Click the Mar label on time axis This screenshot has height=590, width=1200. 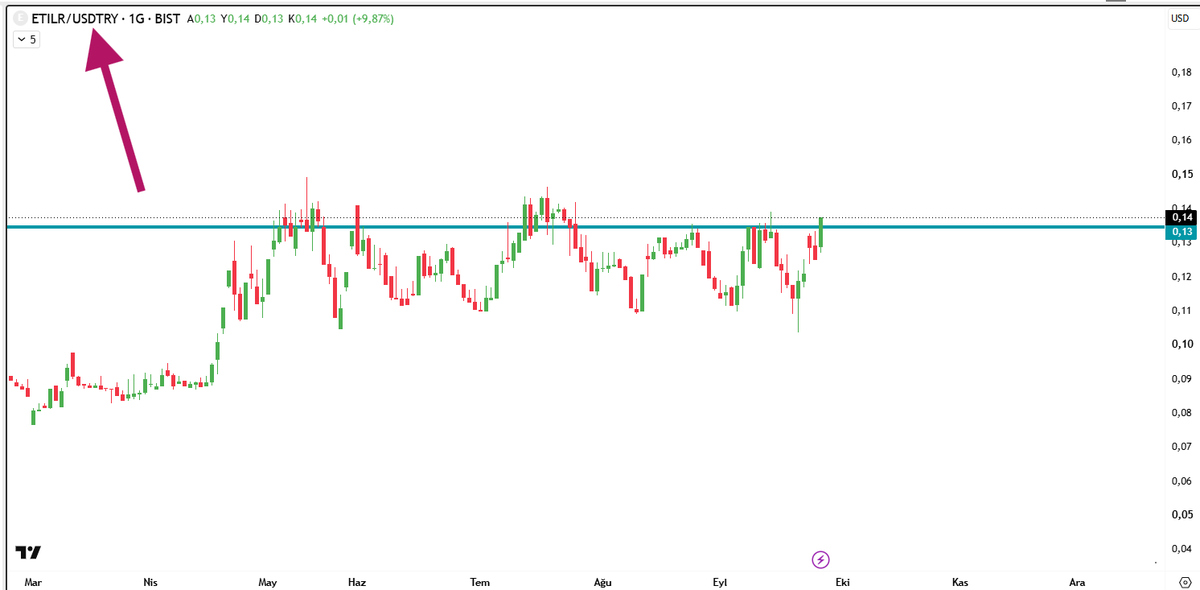33,582
